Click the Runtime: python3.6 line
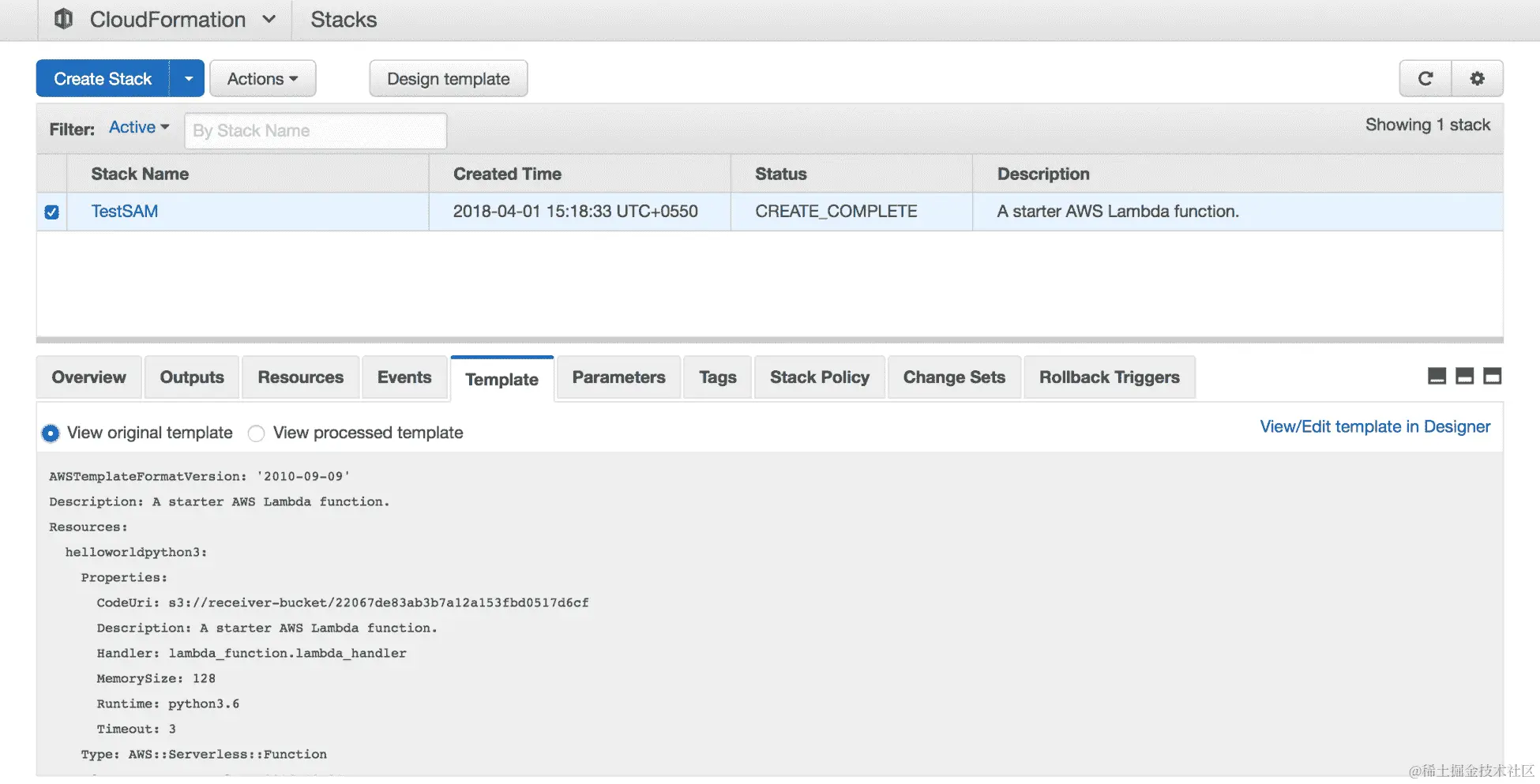Viewport: 1540px width, 784px height. [x=167, y=703]
